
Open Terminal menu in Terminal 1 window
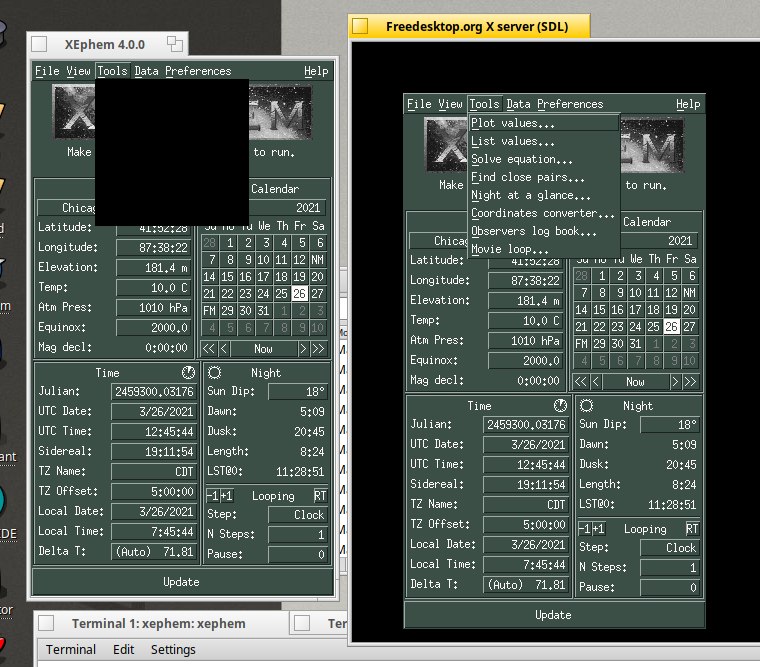71,650
